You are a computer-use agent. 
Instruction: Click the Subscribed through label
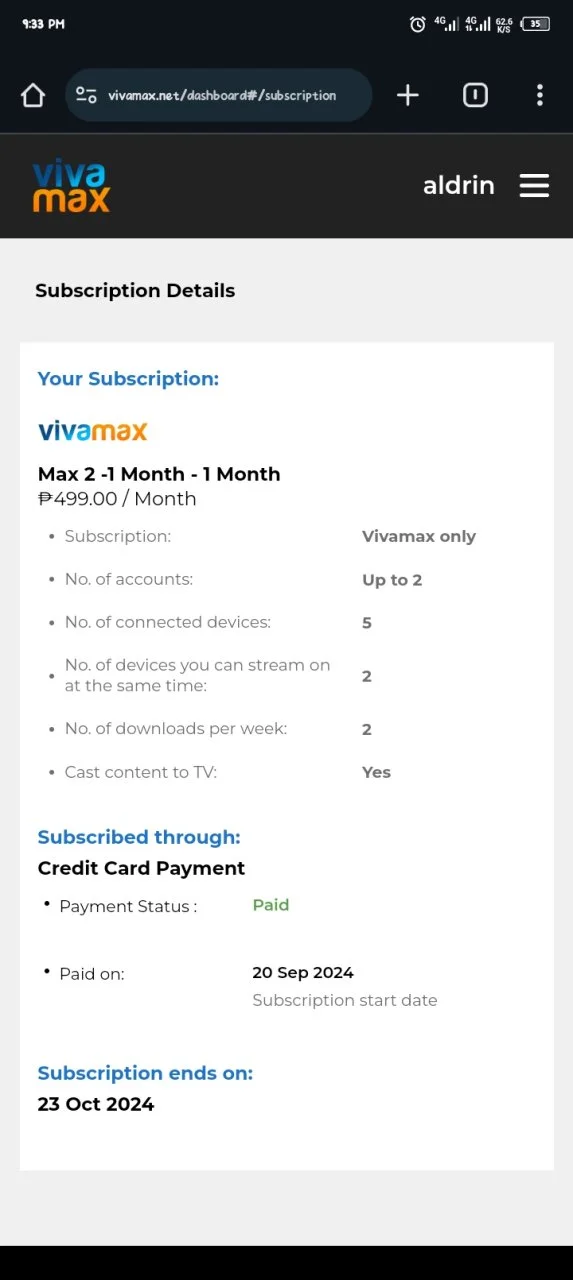[x=139, y=837]
